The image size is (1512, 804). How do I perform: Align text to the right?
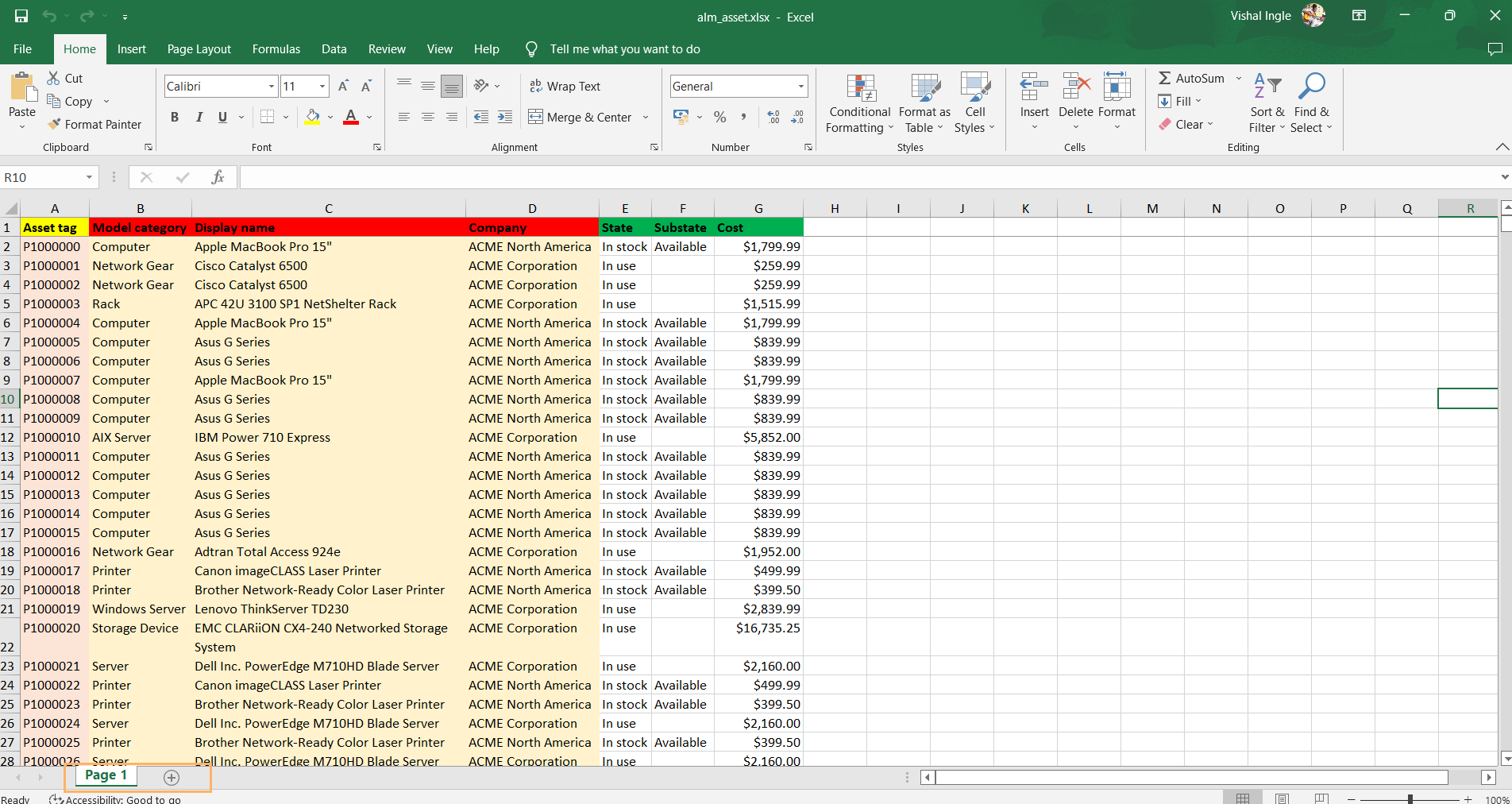[x=452, y=117]
